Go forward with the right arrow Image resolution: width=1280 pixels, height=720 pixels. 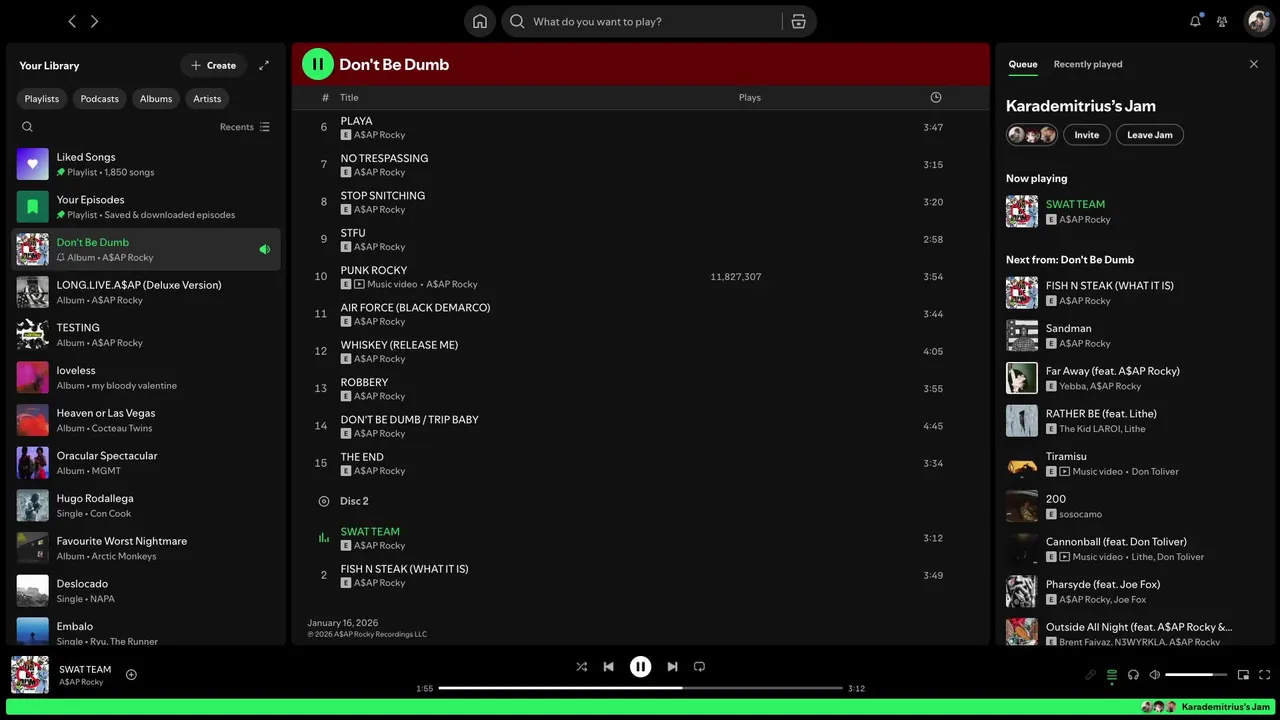tap(95, 21)
